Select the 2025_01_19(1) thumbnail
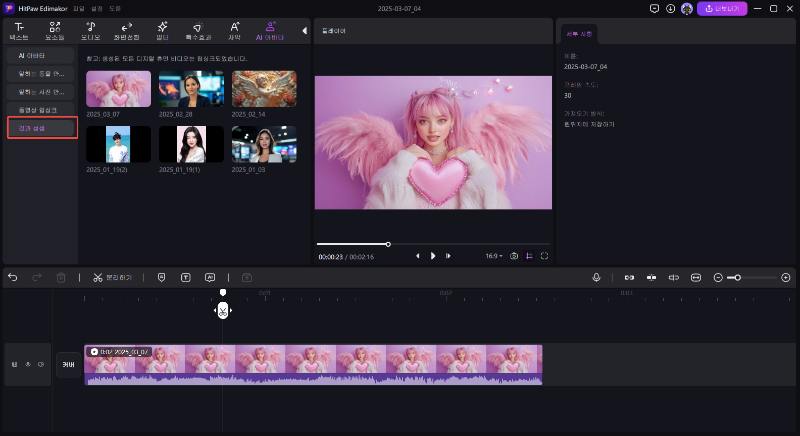 191,144
